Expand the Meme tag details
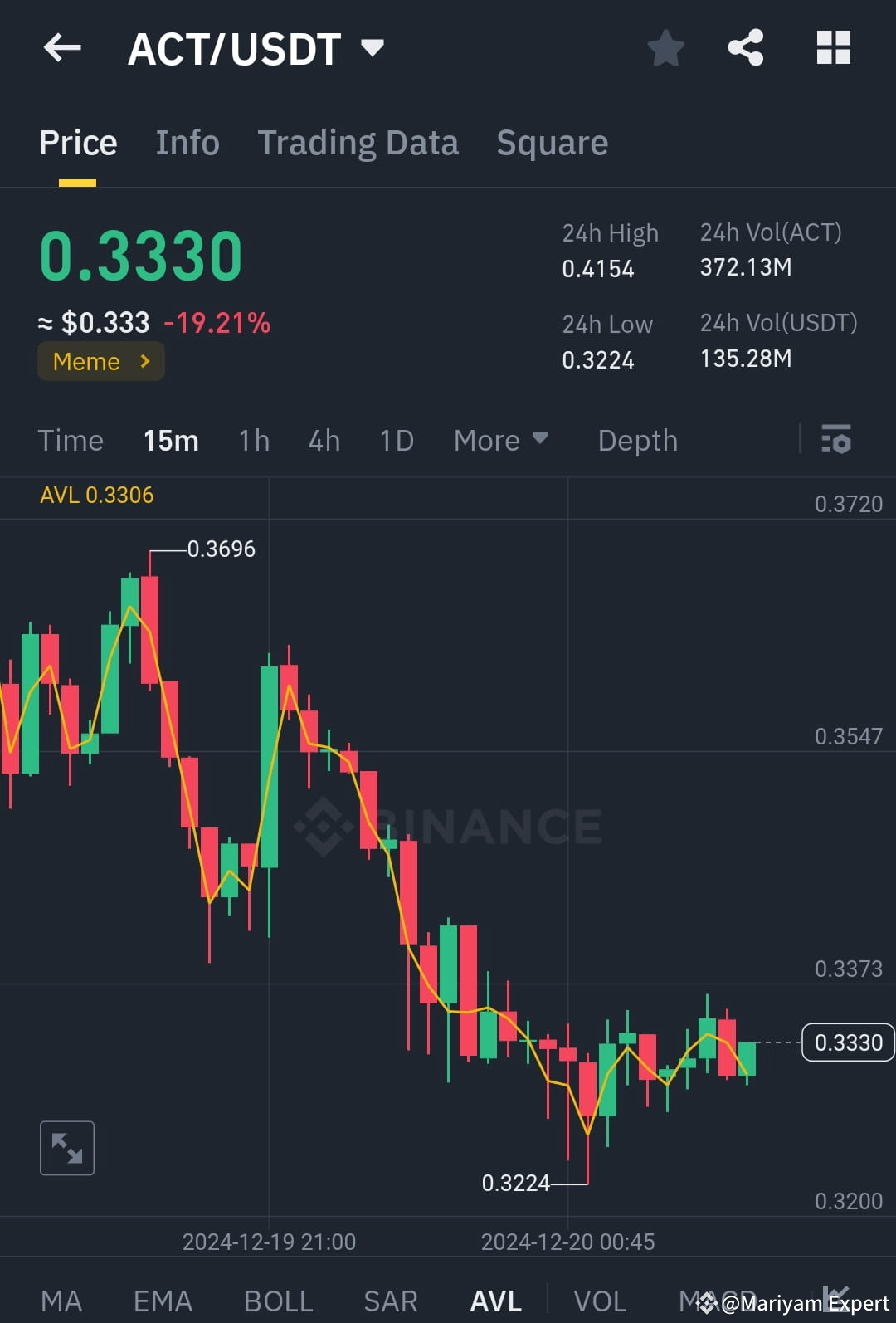 100,361
